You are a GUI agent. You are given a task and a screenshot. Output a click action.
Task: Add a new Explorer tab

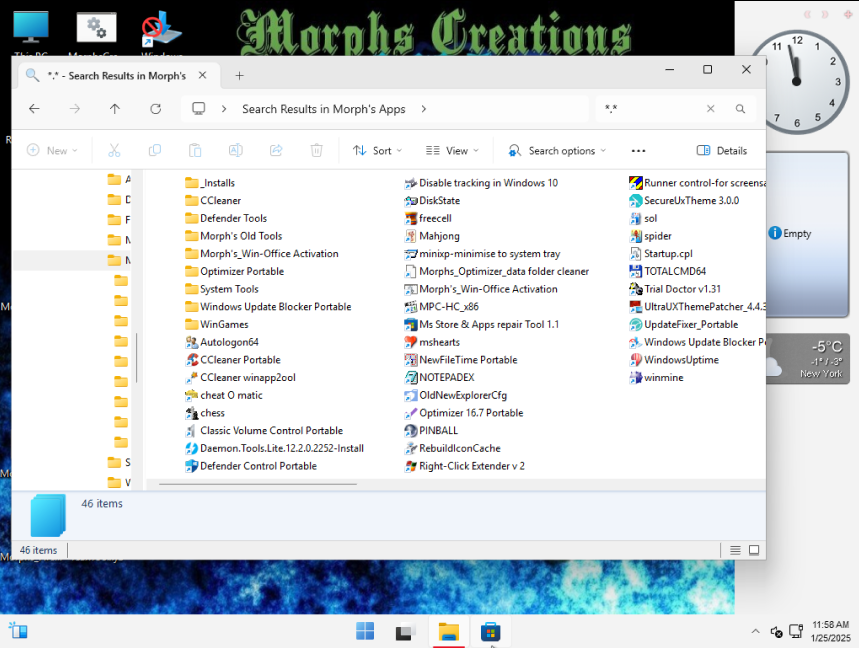pyautogui.click(x=239, y=76)
